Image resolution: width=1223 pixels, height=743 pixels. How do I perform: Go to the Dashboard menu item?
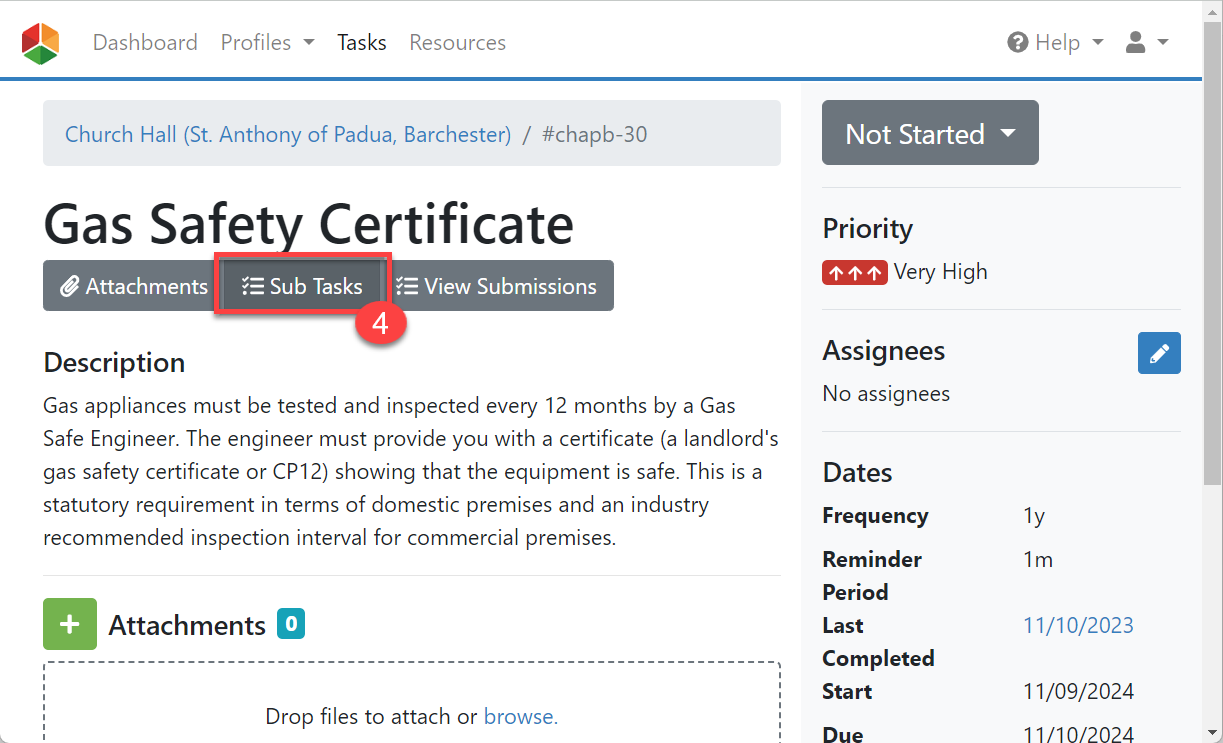[145, 43]
